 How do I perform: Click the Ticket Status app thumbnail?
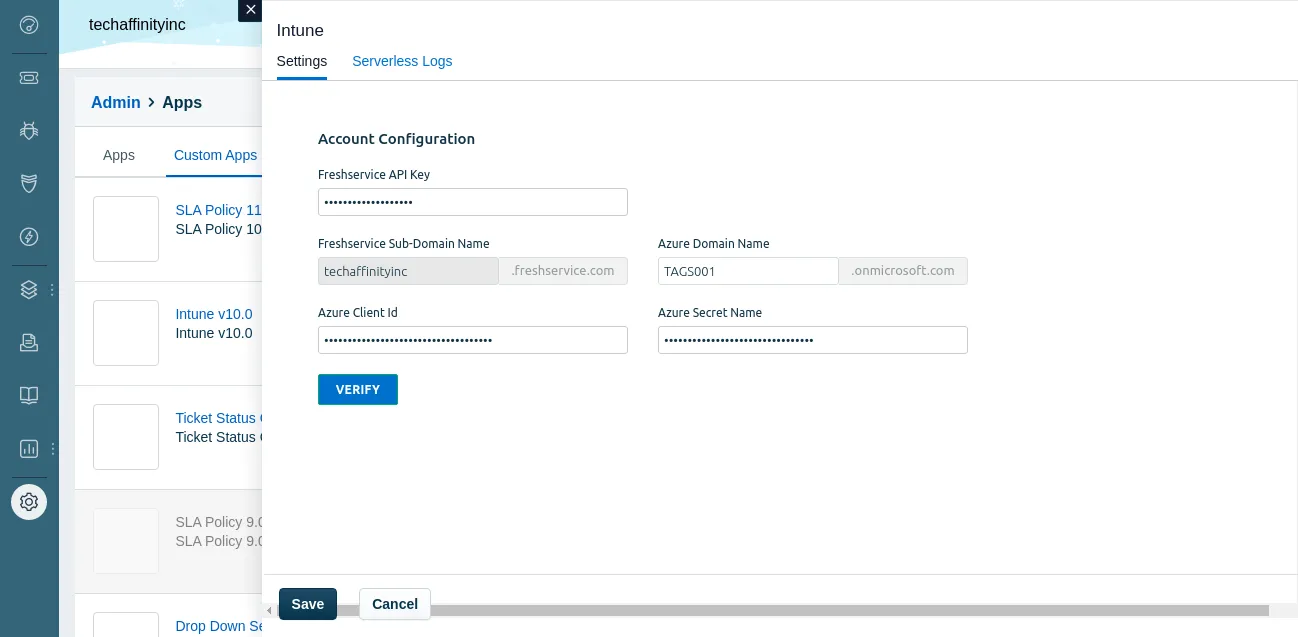tap(126, 437)
